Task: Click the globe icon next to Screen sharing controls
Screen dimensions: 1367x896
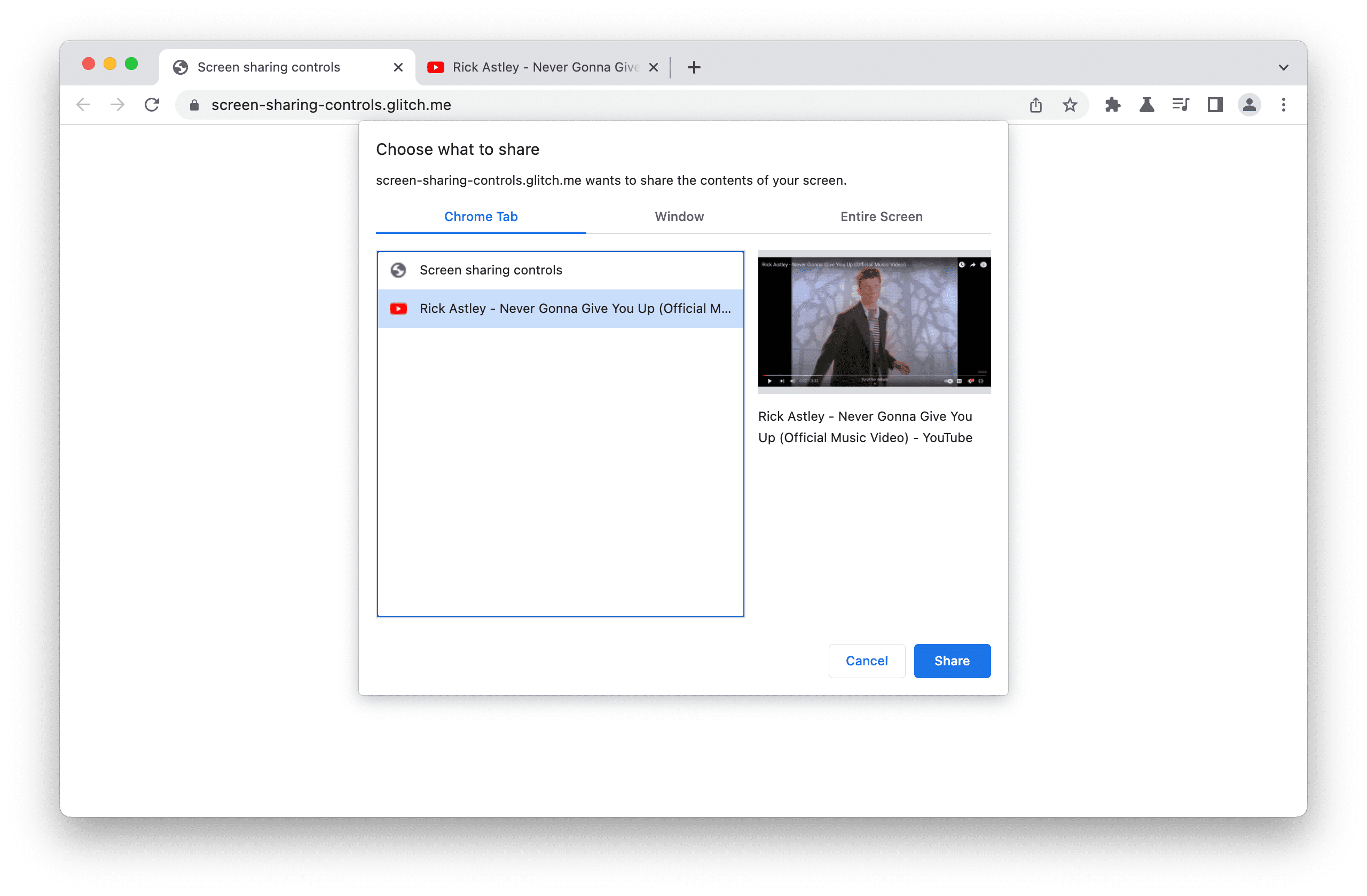Action: pyautogui.click(x=398, y=270)
